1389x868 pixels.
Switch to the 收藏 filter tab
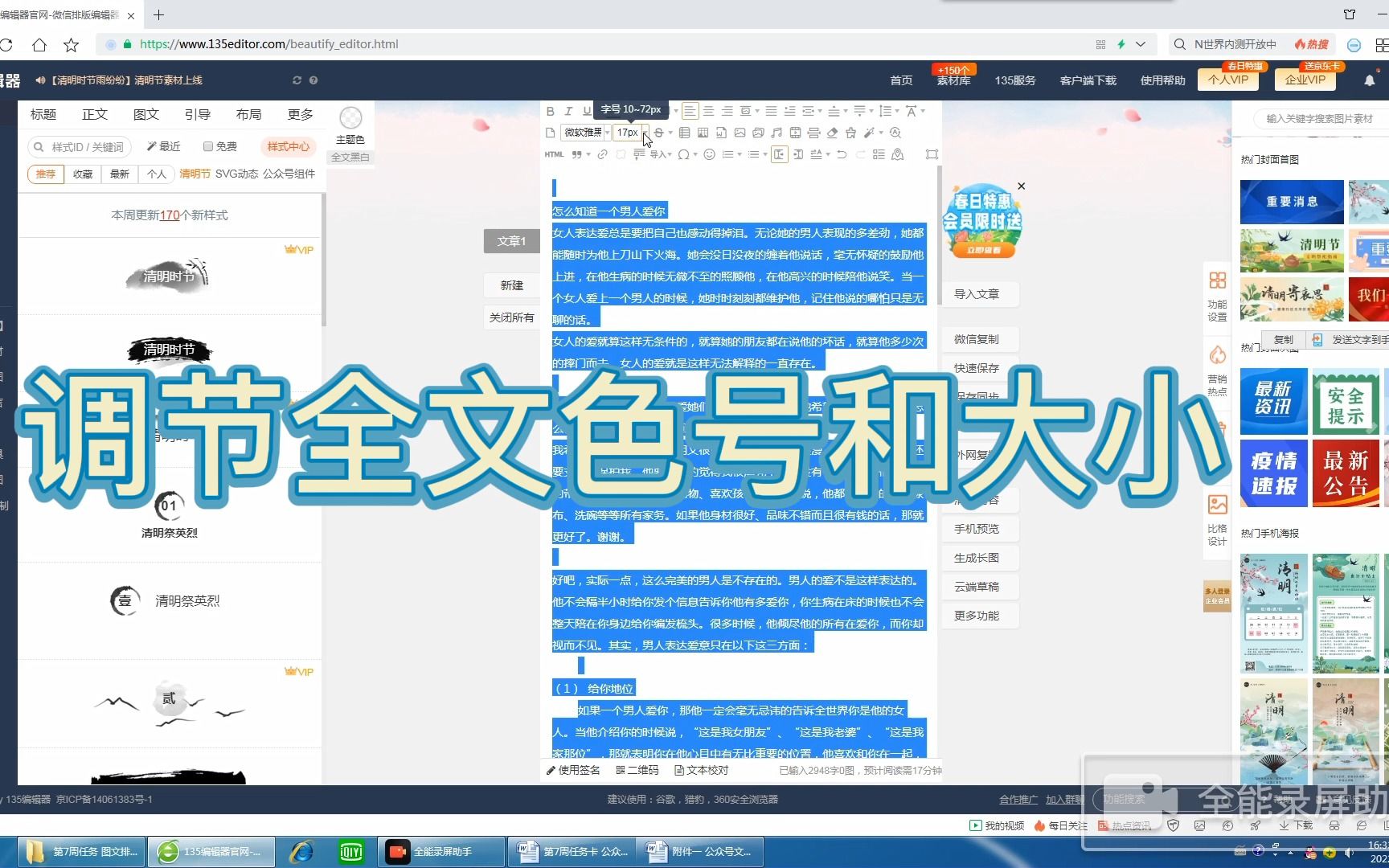(x=81, y=174)
